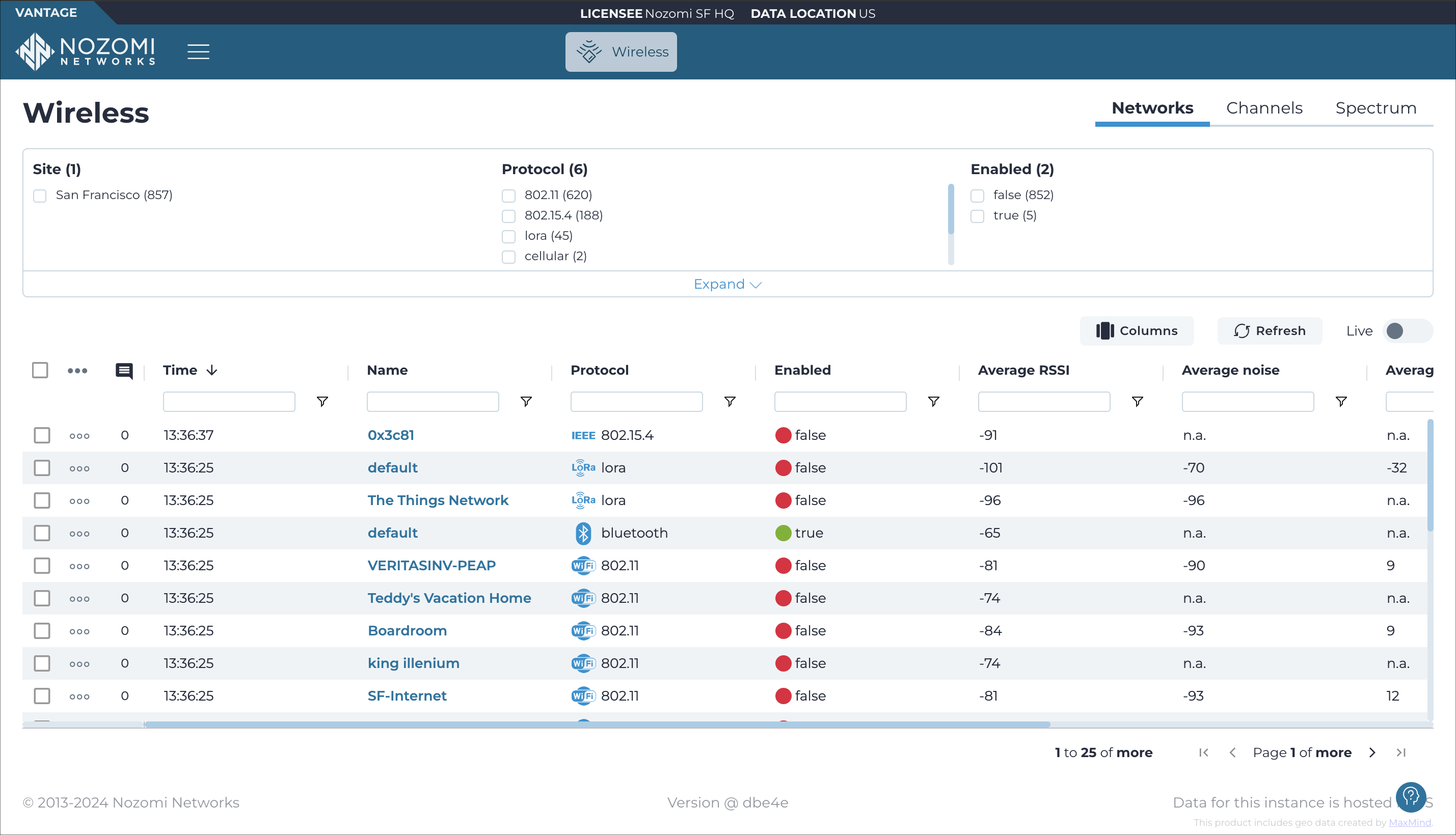Open actions menu for 0x3c81 row
The width and height of the screenshot is (1456, 835).
click(79, 436)
